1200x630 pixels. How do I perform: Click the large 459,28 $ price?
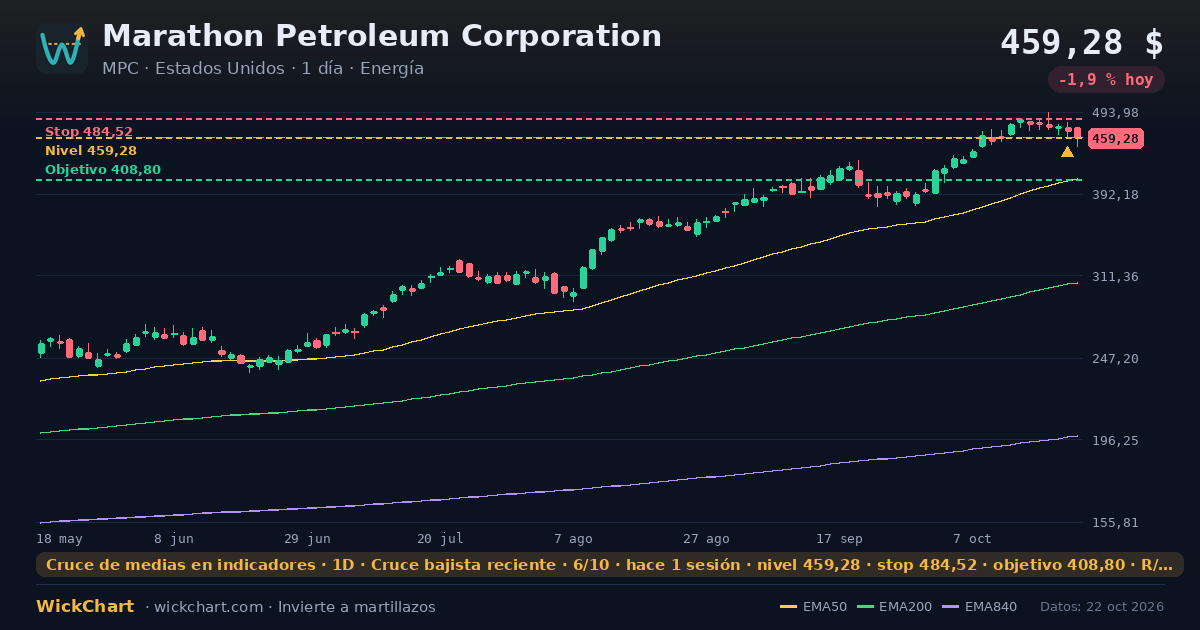[1082, 43]
